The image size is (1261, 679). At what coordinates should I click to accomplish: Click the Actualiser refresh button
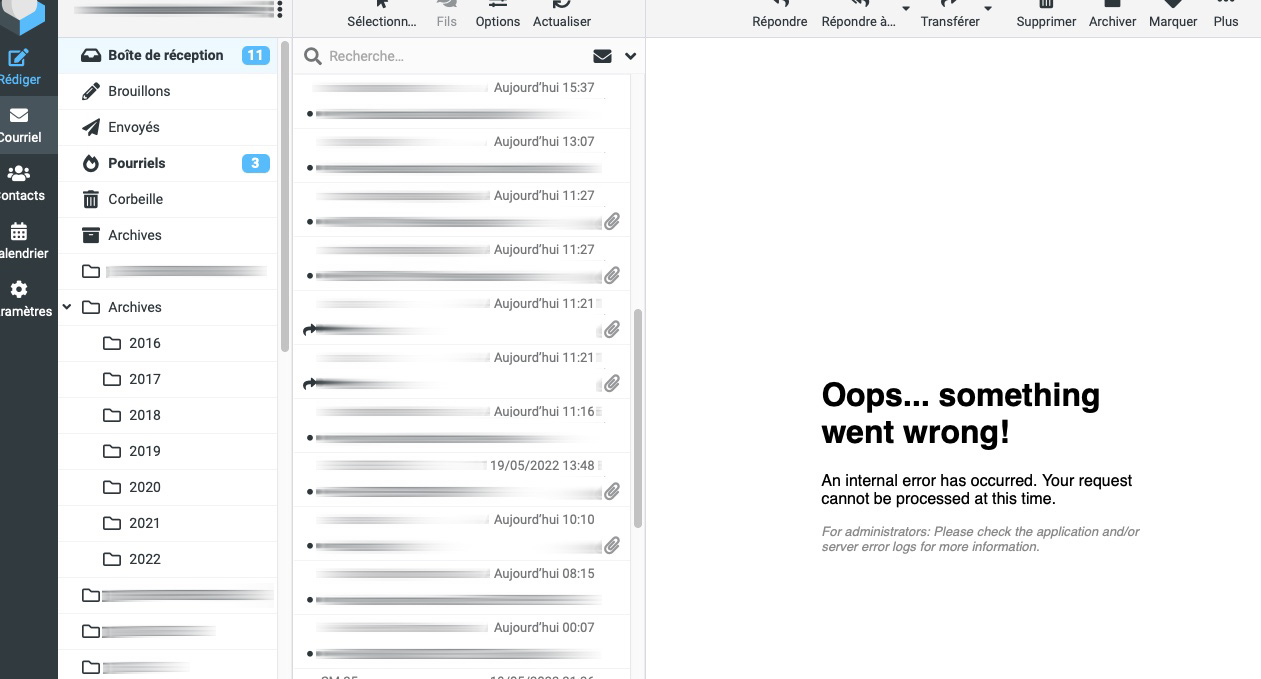point(562,14)
